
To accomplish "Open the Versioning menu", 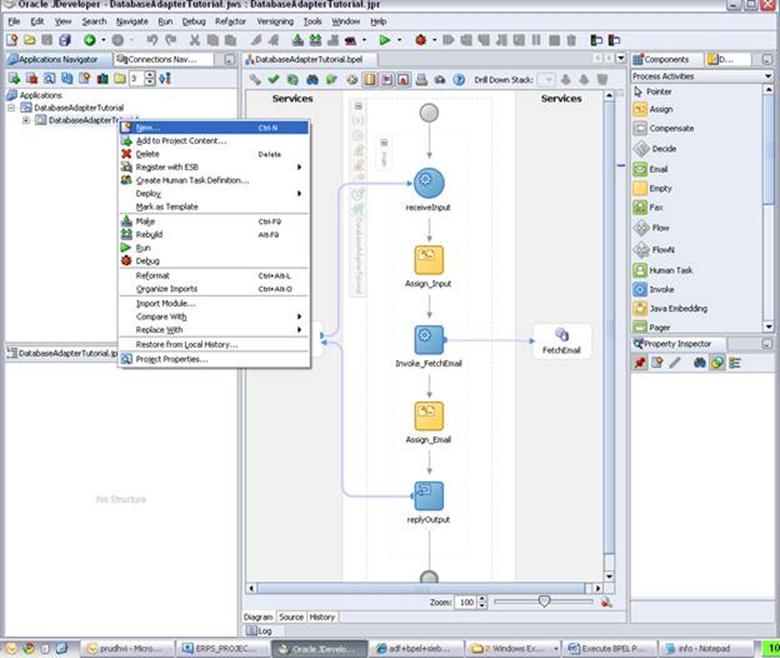I will (x=275, y=21).
